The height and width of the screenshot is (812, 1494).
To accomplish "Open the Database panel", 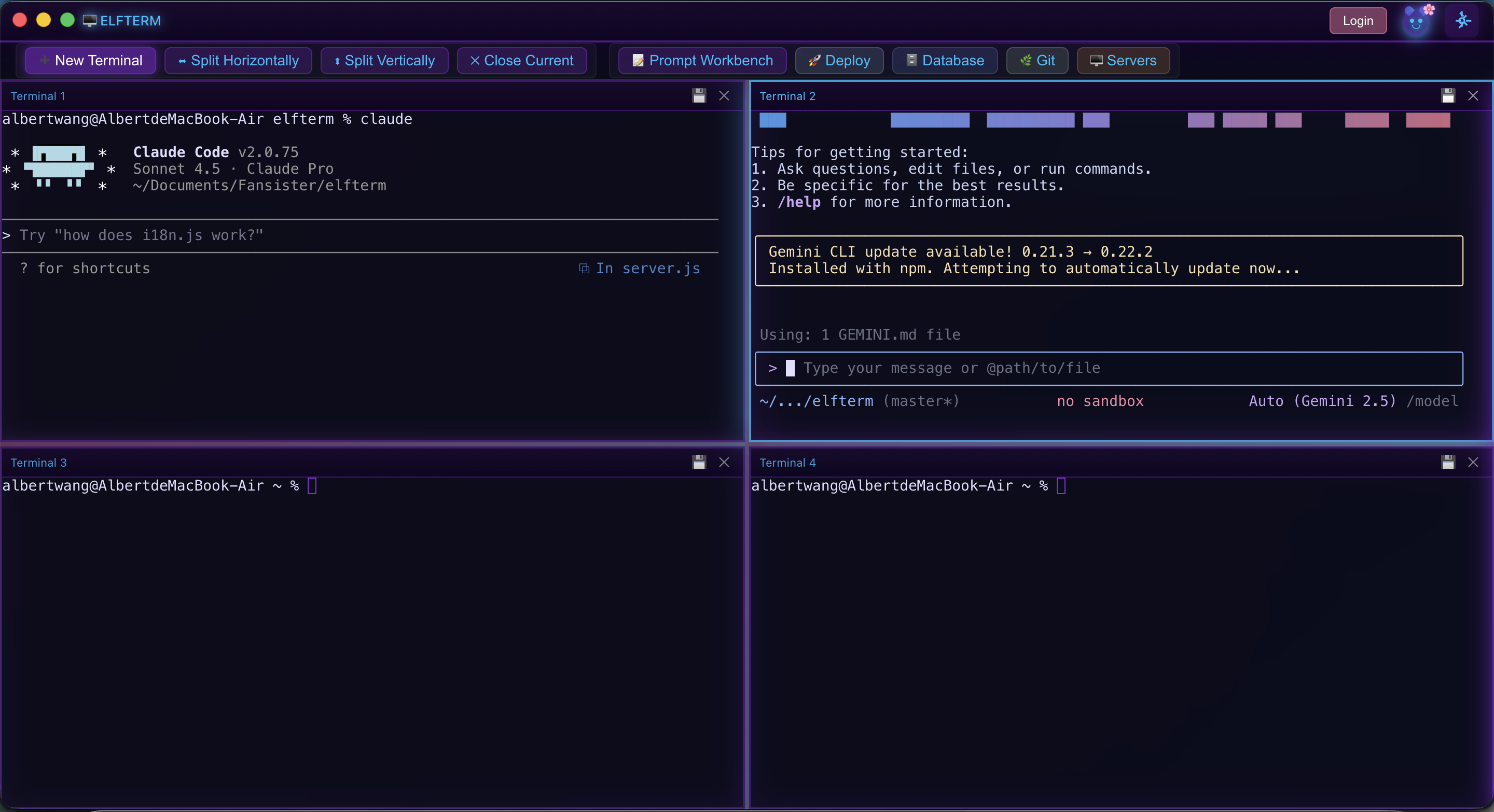I will pyautogui.click(x=944, y=60).
